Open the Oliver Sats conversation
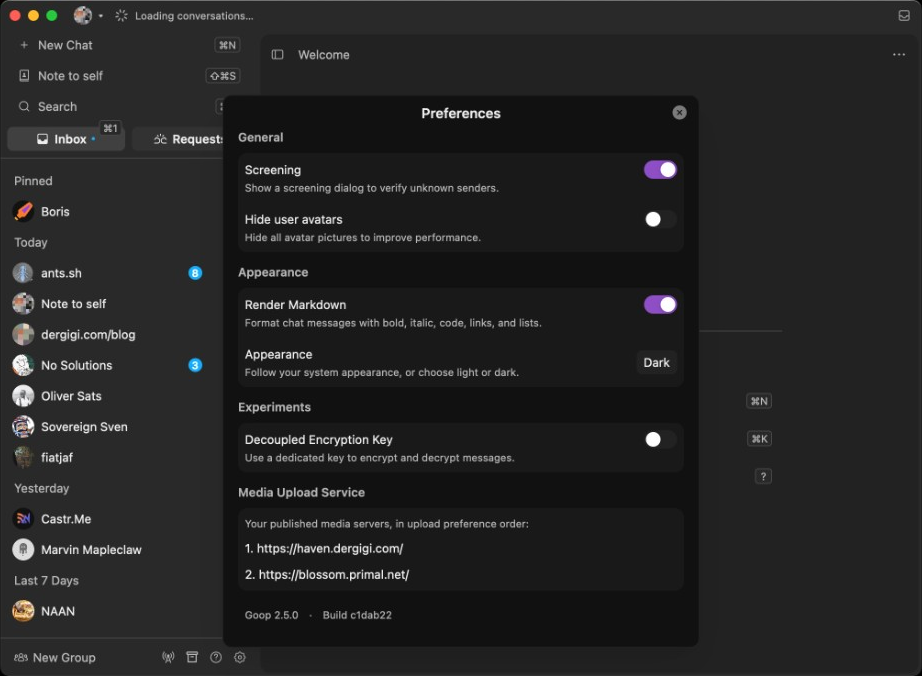 point(112,396)
